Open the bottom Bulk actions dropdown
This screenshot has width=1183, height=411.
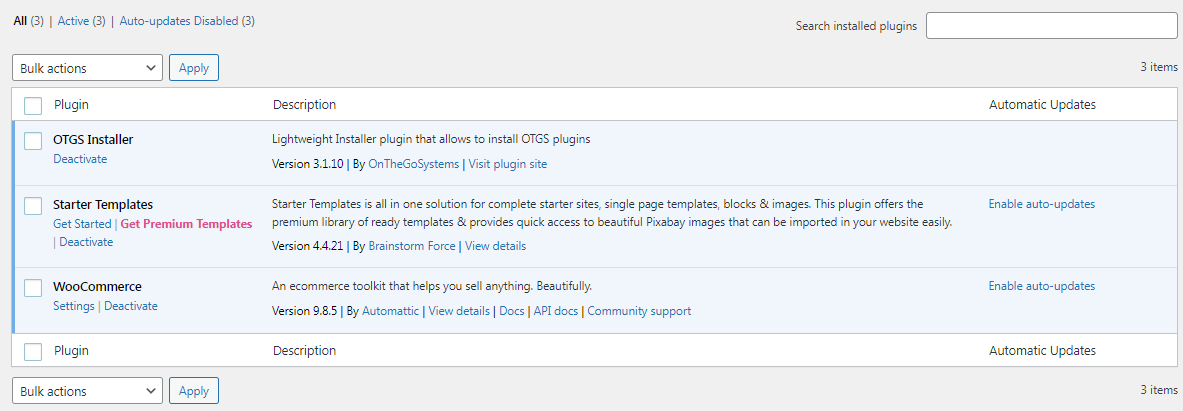(88, 391)
